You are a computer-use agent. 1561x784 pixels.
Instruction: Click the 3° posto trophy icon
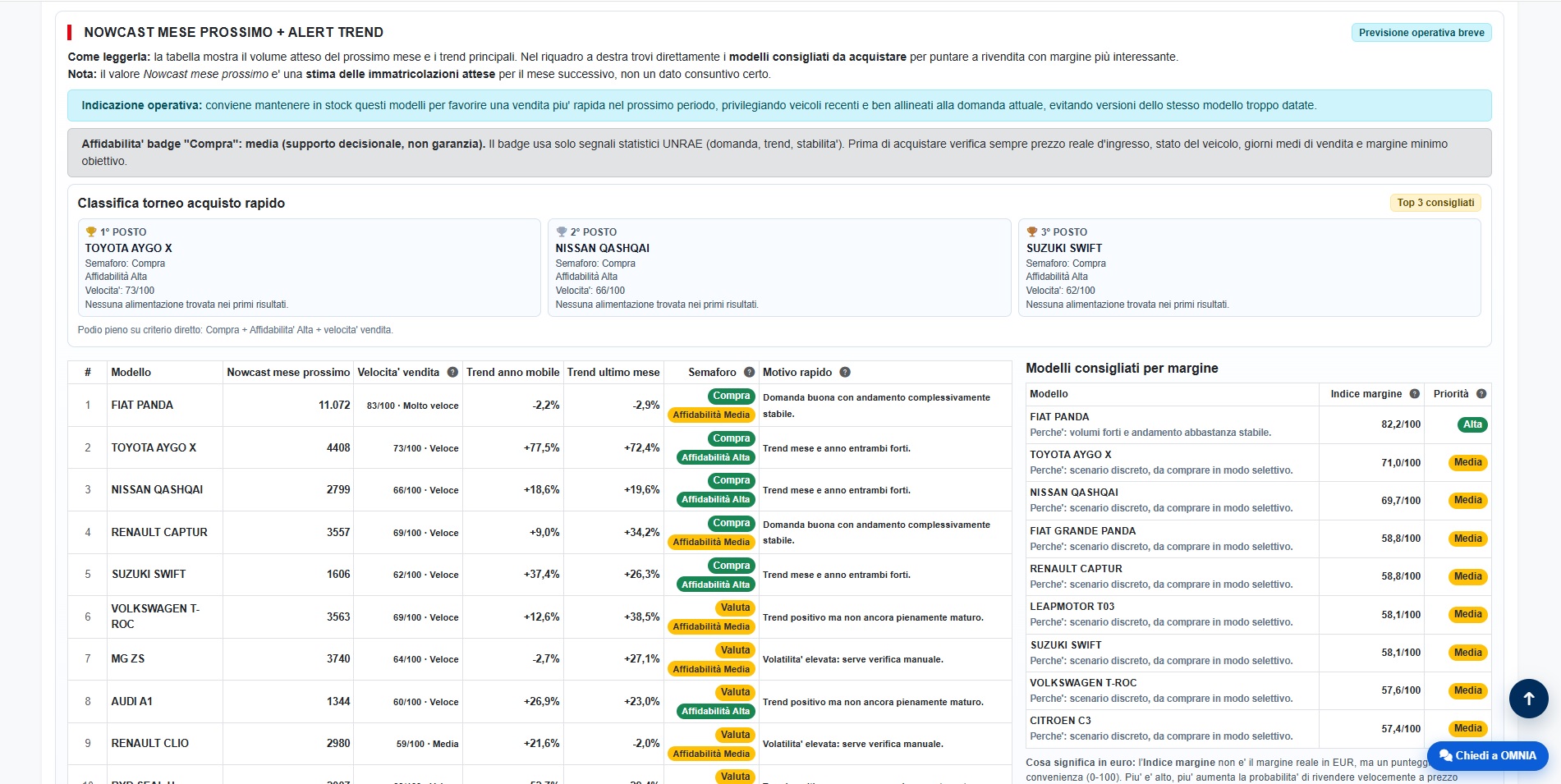(x=1032, y=232)
